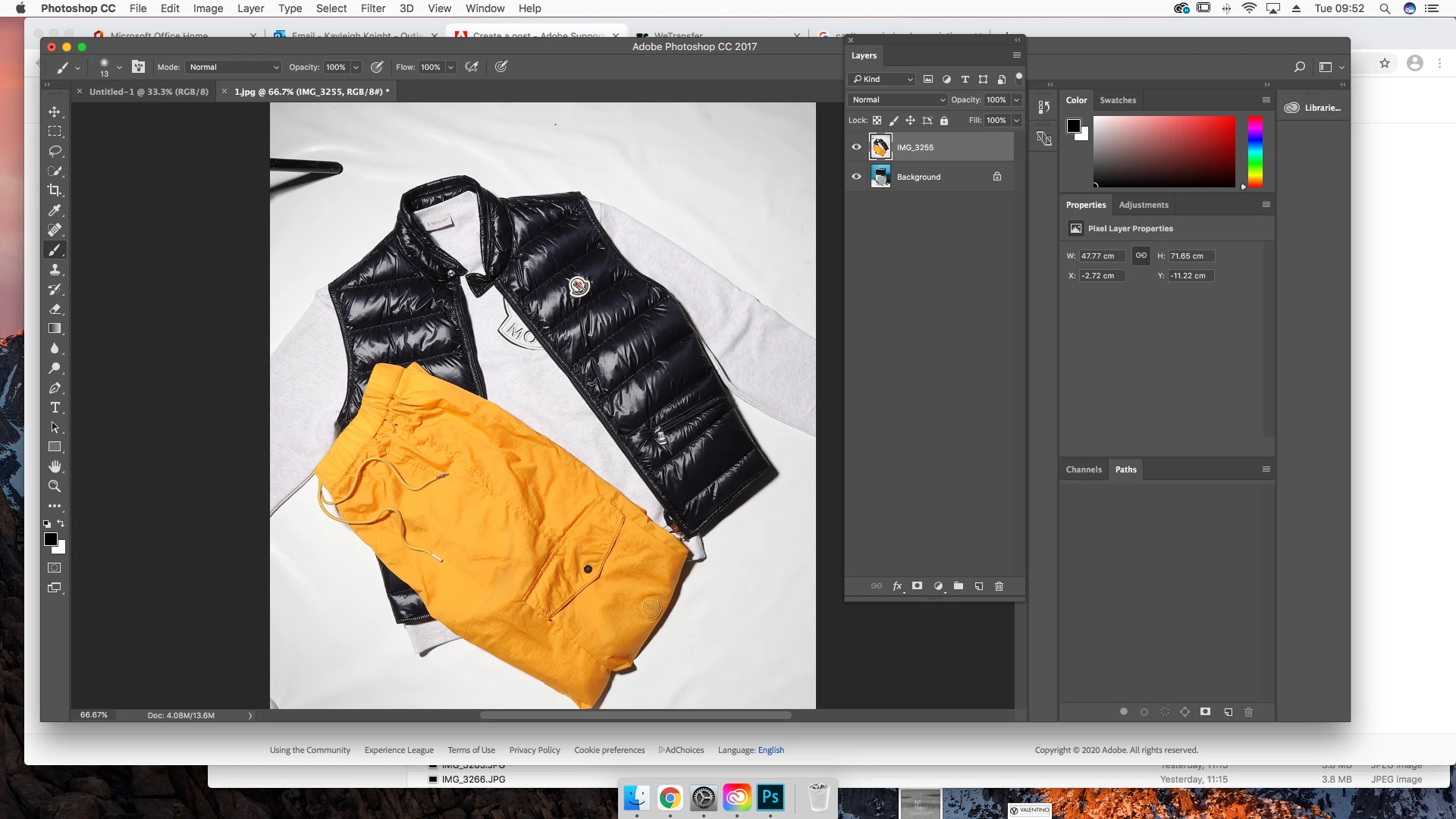Open the brush Mode dropdown

coord(234,67)
